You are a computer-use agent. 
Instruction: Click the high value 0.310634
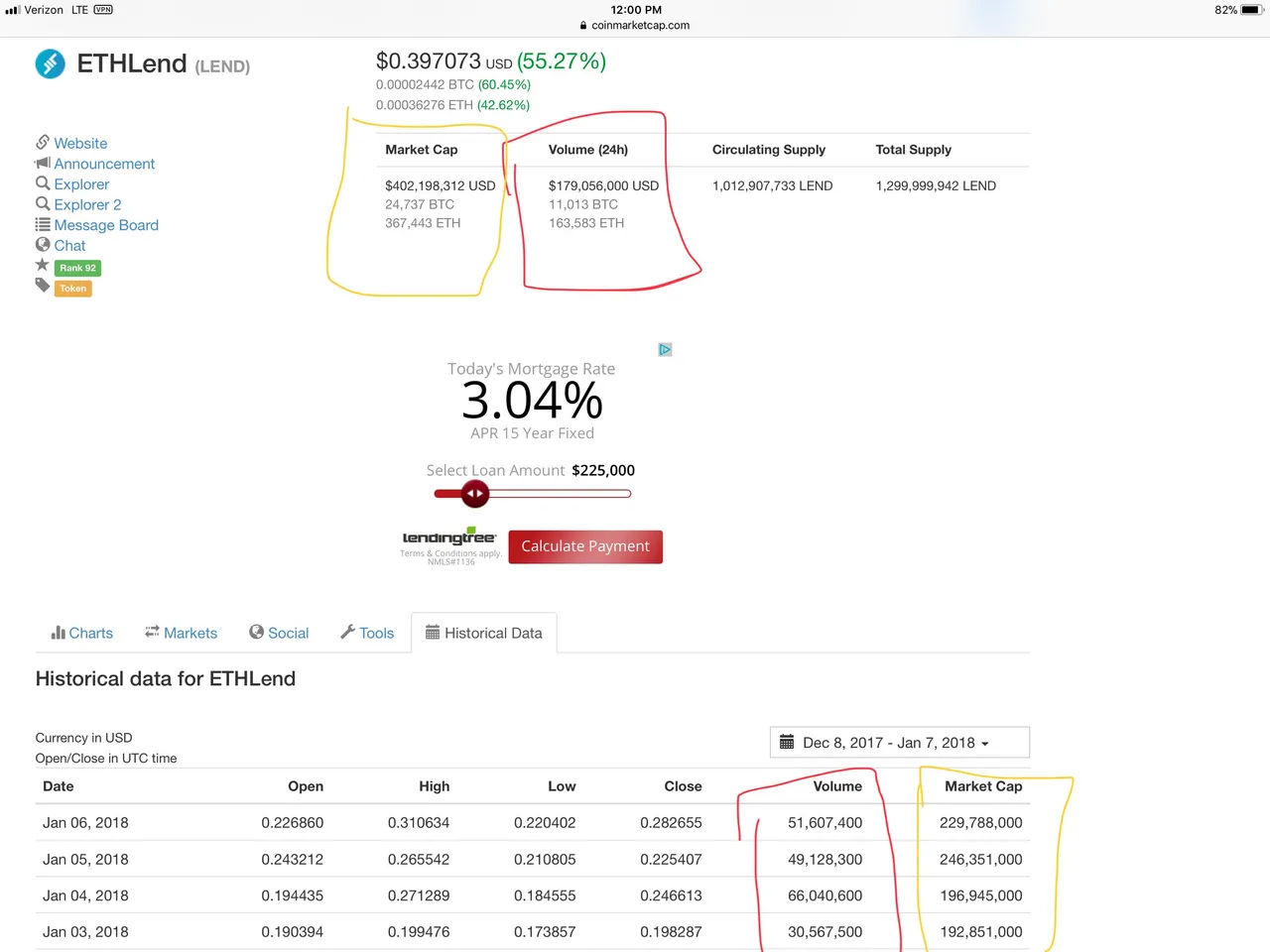pos(419,823)
